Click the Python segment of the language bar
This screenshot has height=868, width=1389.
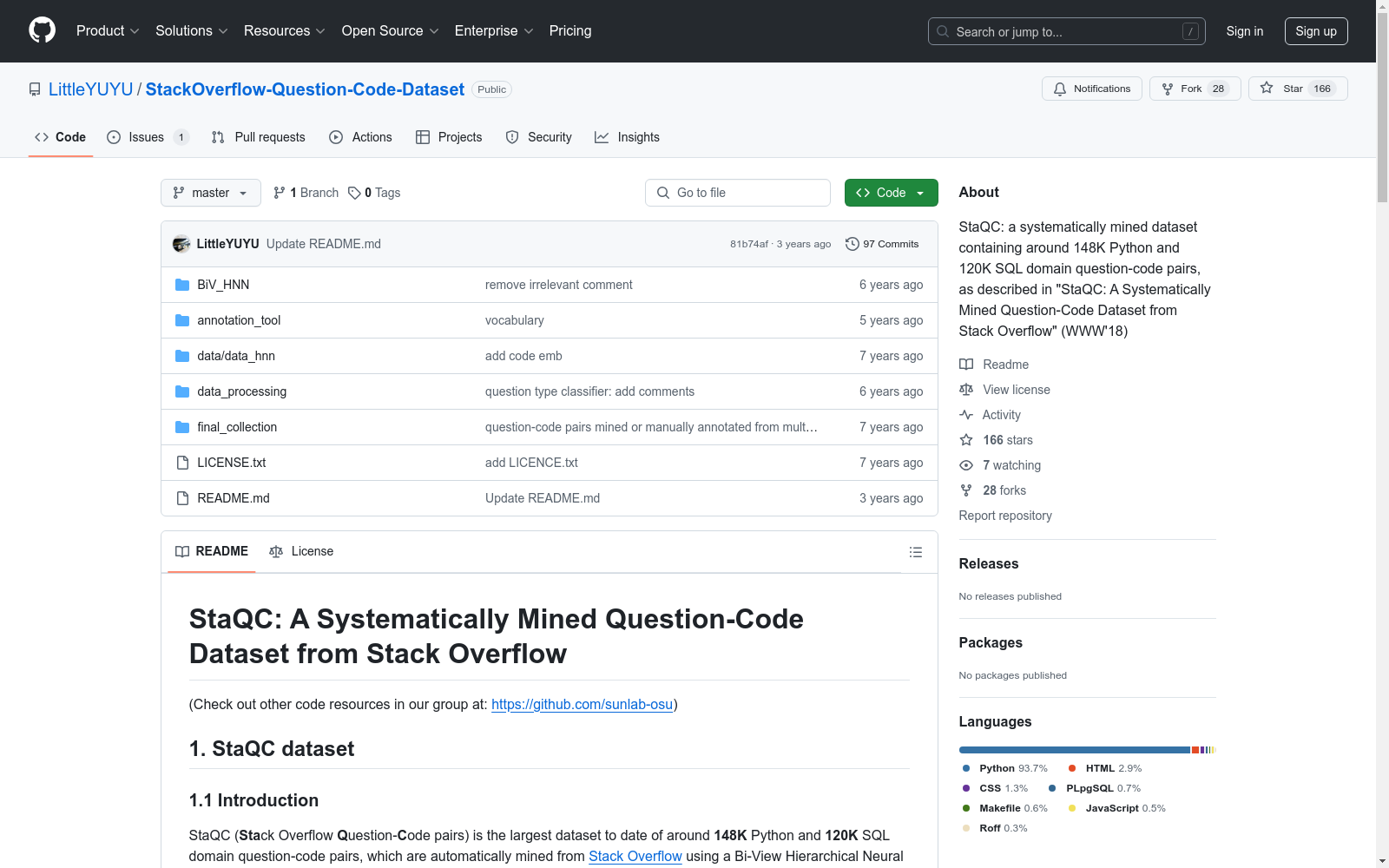[x=1075, y=750]
